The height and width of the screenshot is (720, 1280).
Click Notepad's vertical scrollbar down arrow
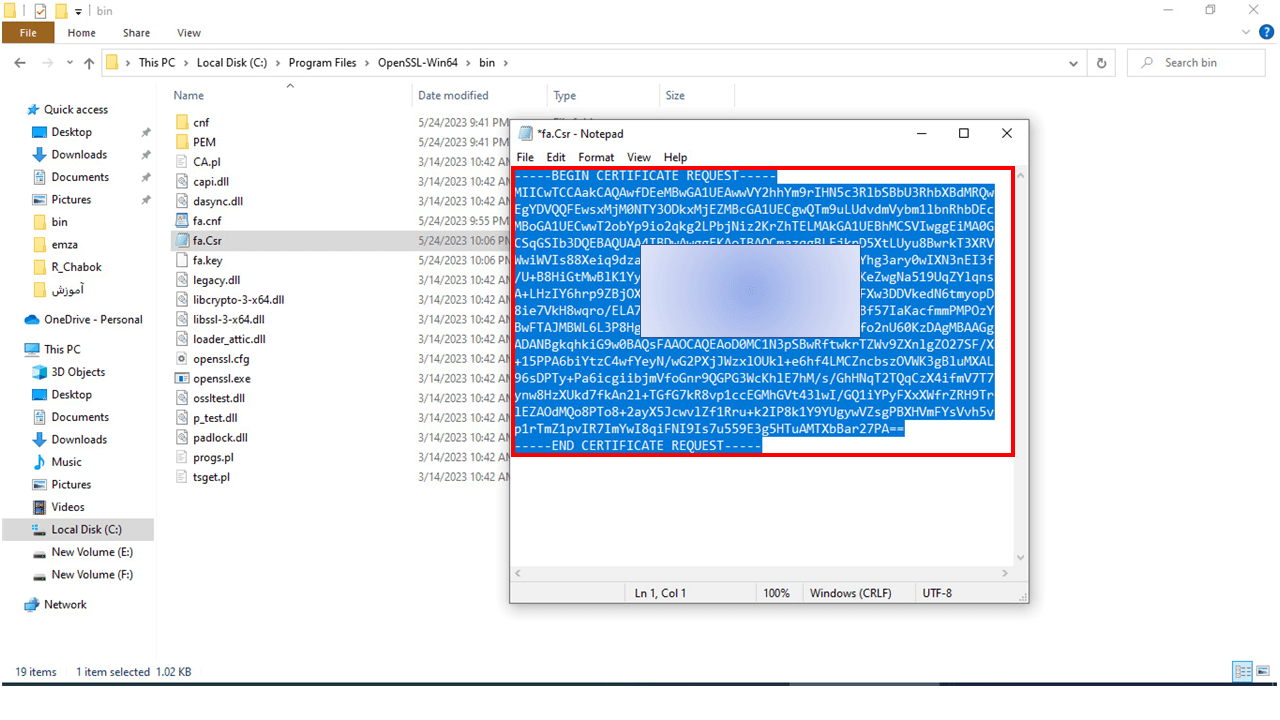click(1021, 558)
